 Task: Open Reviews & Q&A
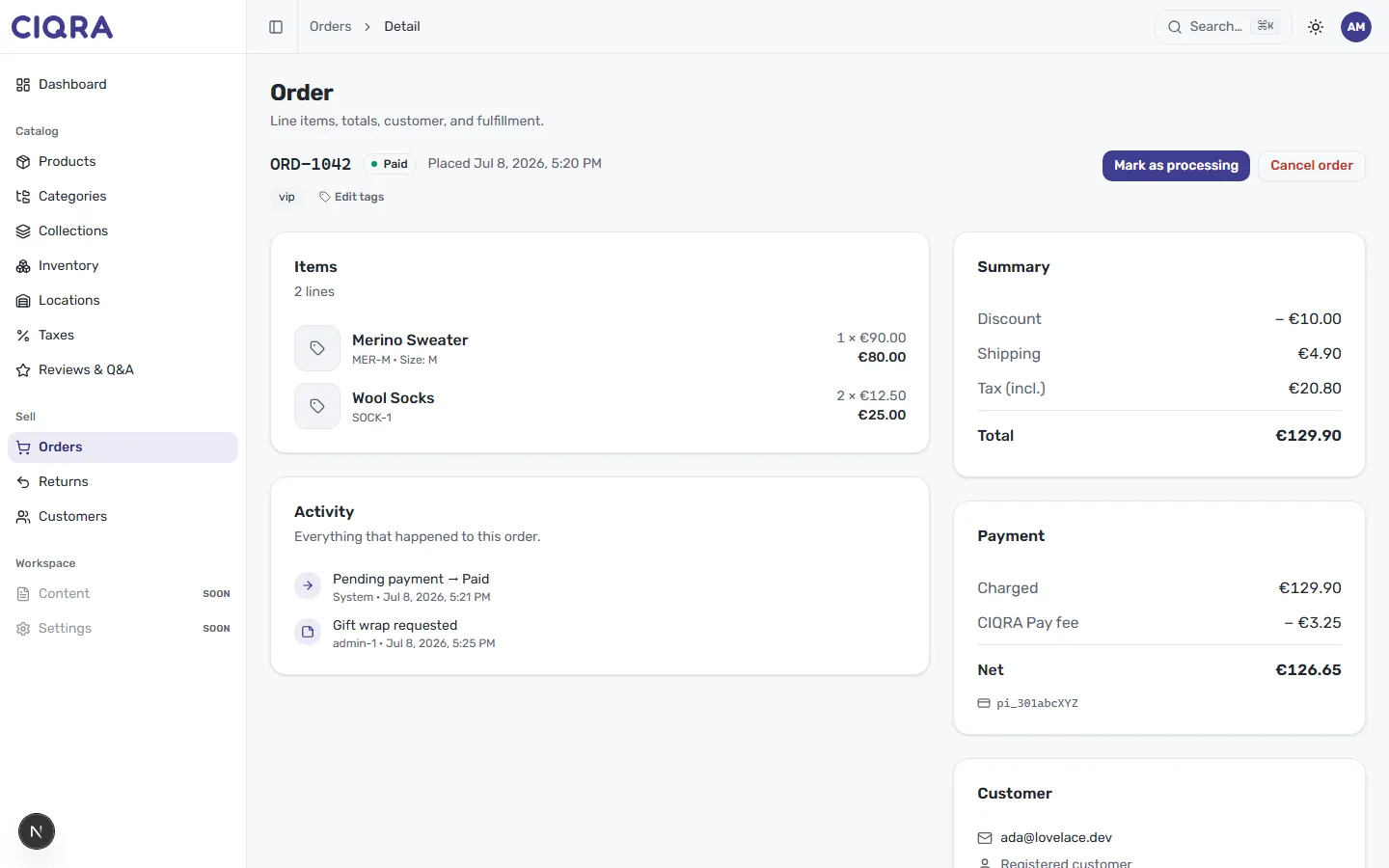pos(123,370)
